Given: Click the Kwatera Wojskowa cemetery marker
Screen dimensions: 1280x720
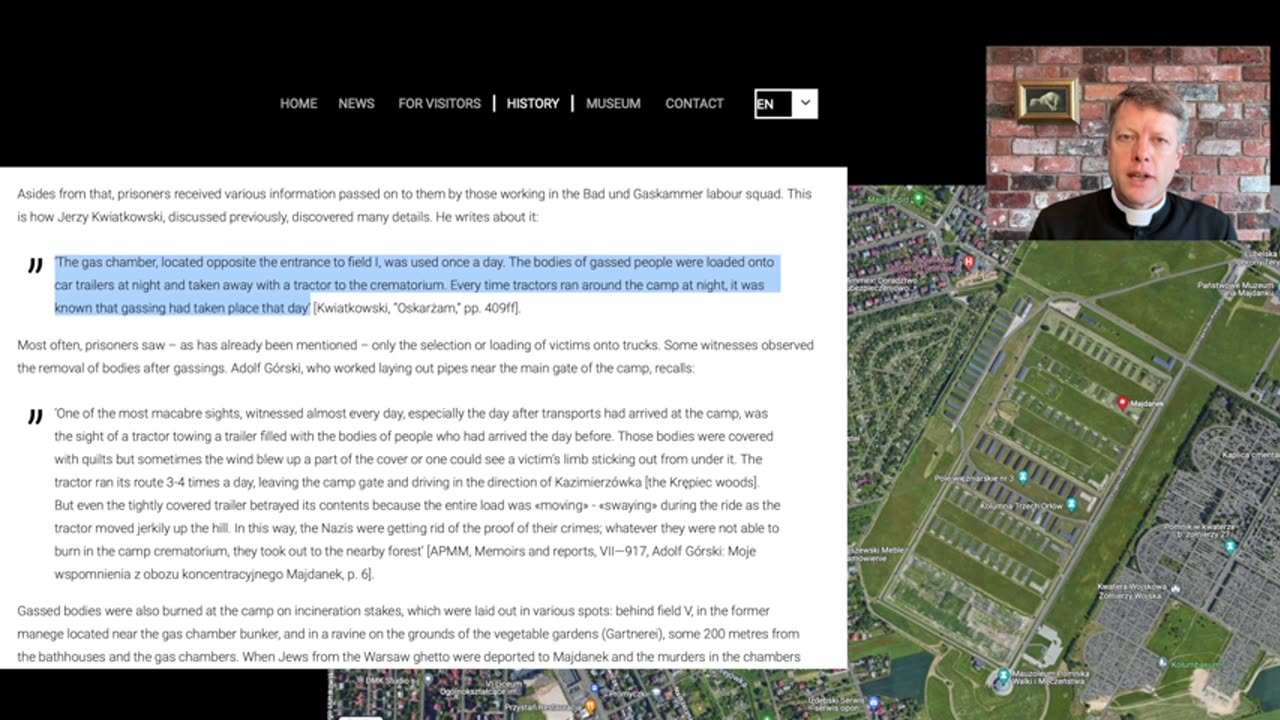Looking at the screenshot, I should (1174, 588).
